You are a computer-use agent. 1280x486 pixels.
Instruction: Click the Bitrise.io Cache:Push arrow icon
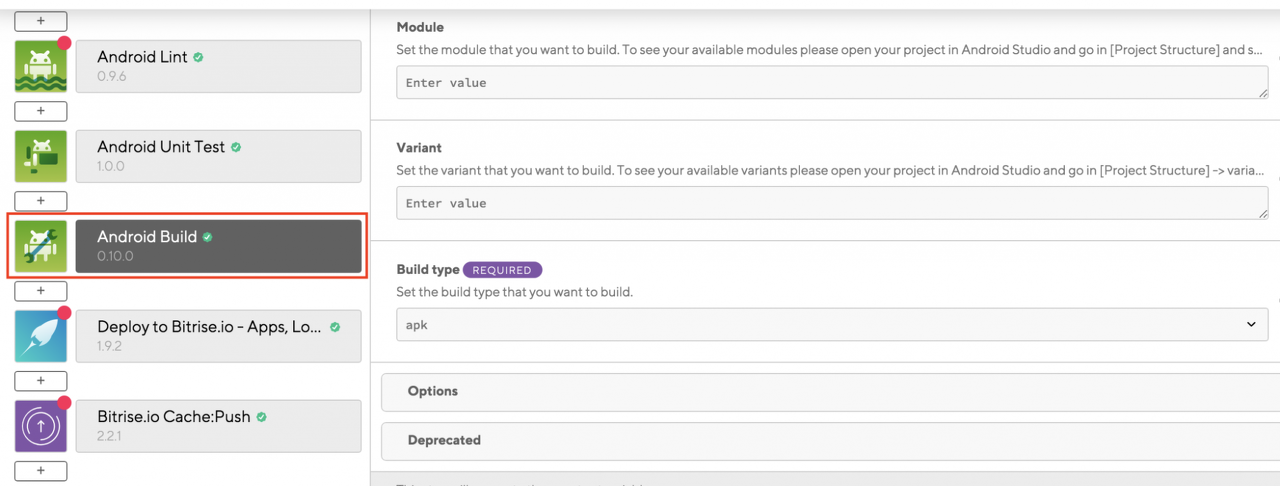[41, 426]
